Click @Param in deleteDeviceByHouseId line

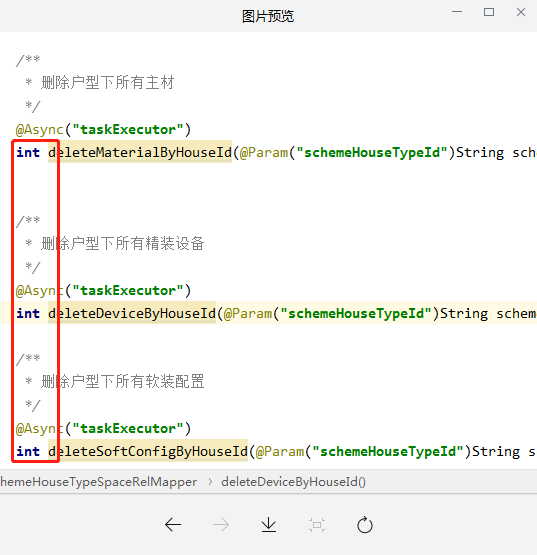[248, 313]
